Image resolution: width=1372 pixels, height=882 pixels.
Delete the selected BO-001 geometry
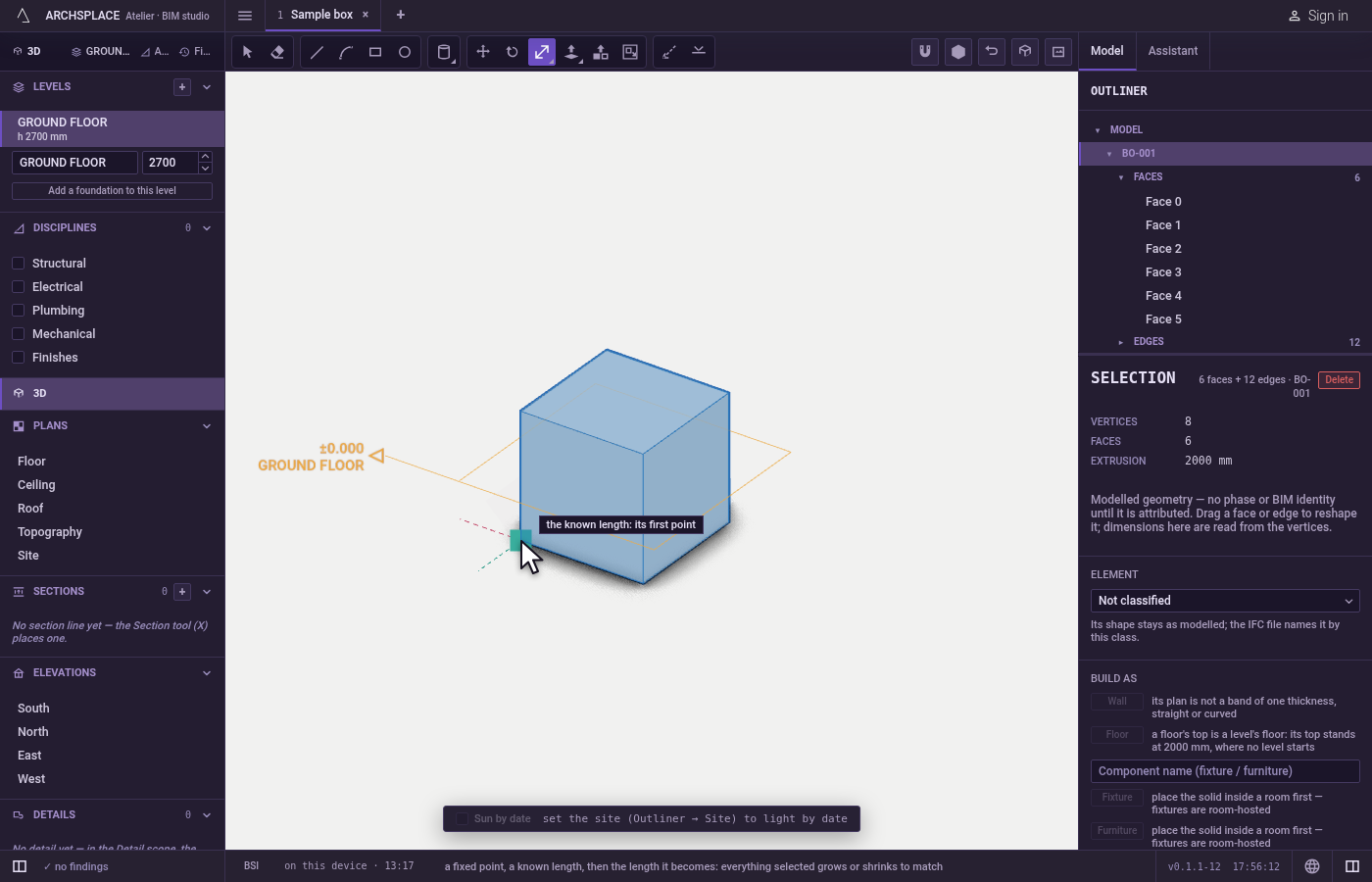(x=1339, y=380)
